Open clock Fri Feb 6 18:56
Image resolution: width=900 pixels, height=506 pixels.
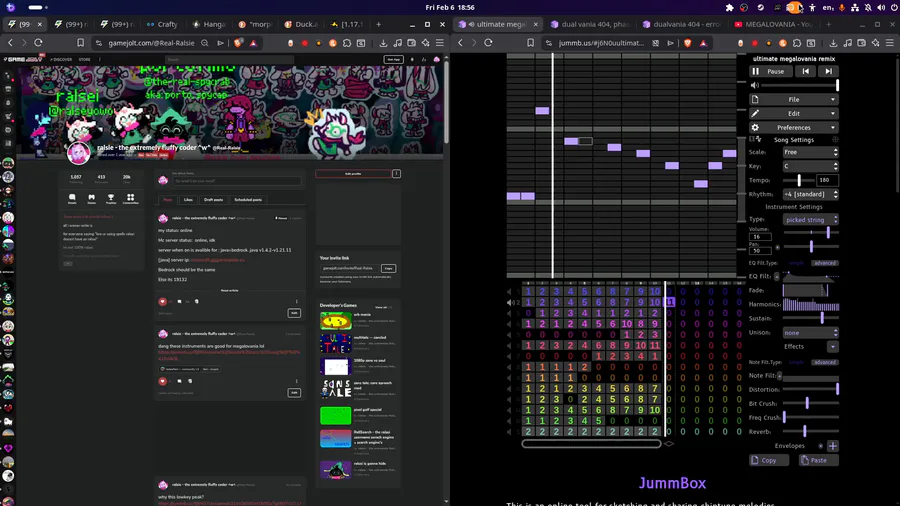[450, 7]
